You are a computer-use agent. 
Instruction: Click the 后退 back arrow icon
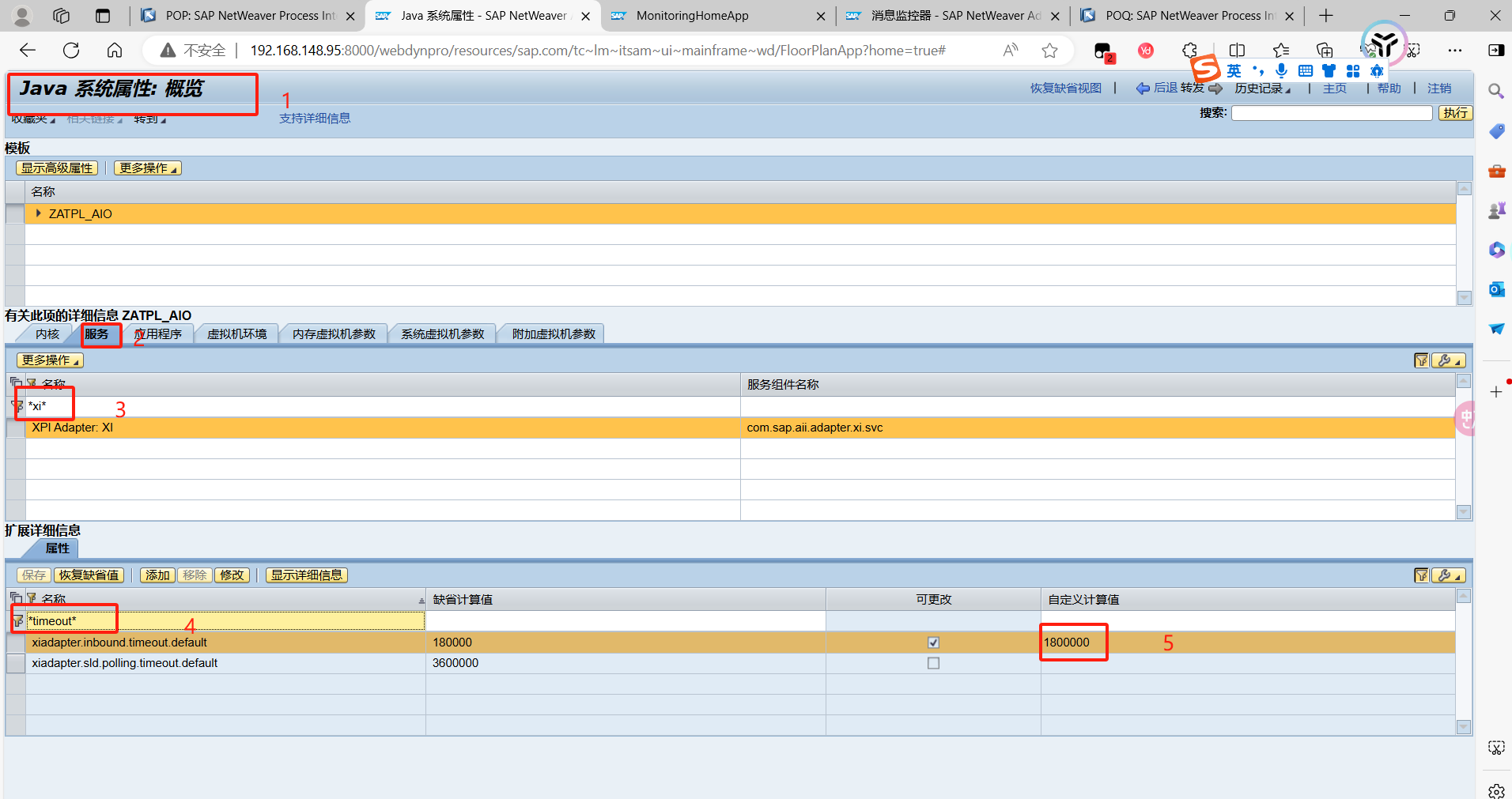click(1143, 89)
